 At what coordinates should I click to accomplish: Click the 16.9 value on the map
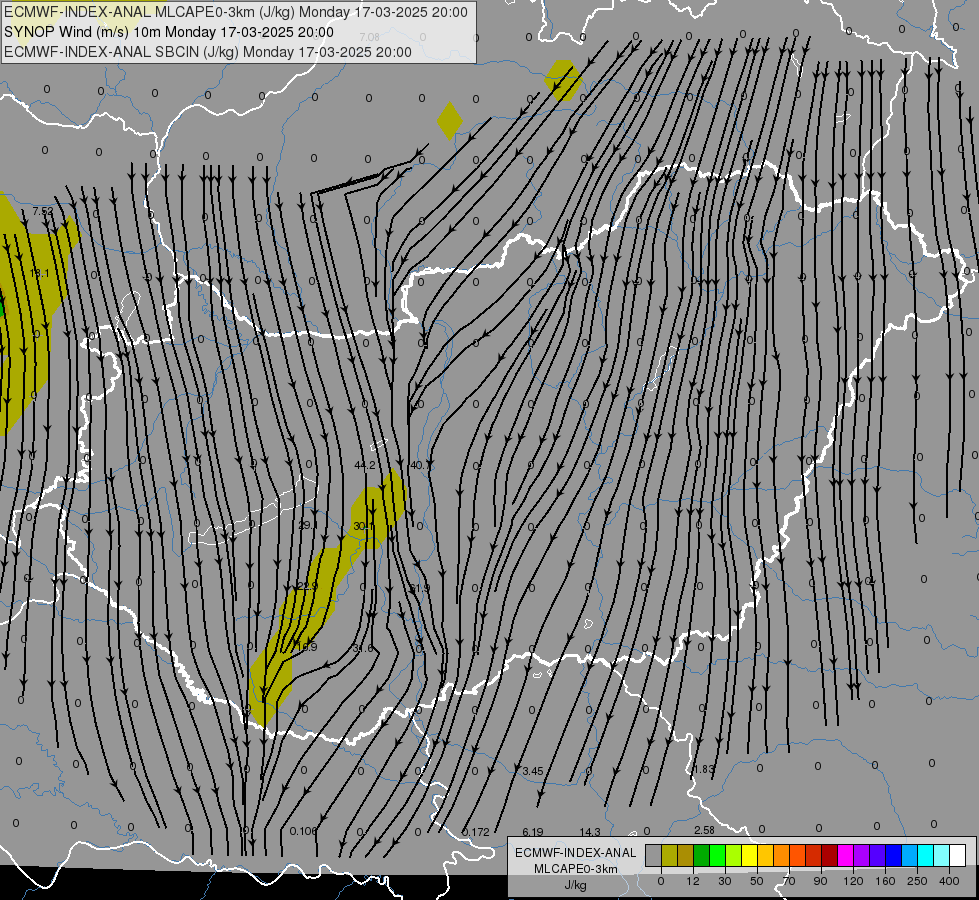307,647
